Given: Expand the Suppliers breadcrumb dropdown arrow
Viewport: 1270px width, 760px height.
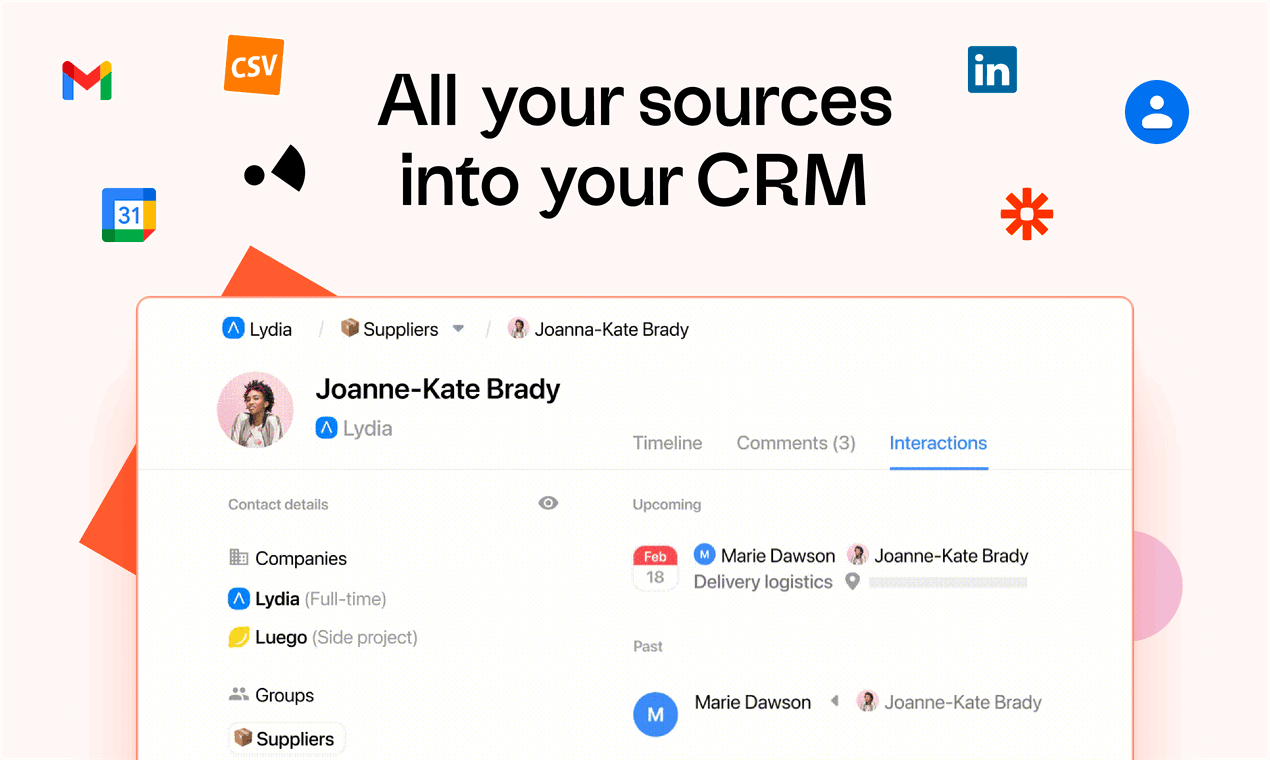Looking at the screenshot, I should tap(458, 328).
